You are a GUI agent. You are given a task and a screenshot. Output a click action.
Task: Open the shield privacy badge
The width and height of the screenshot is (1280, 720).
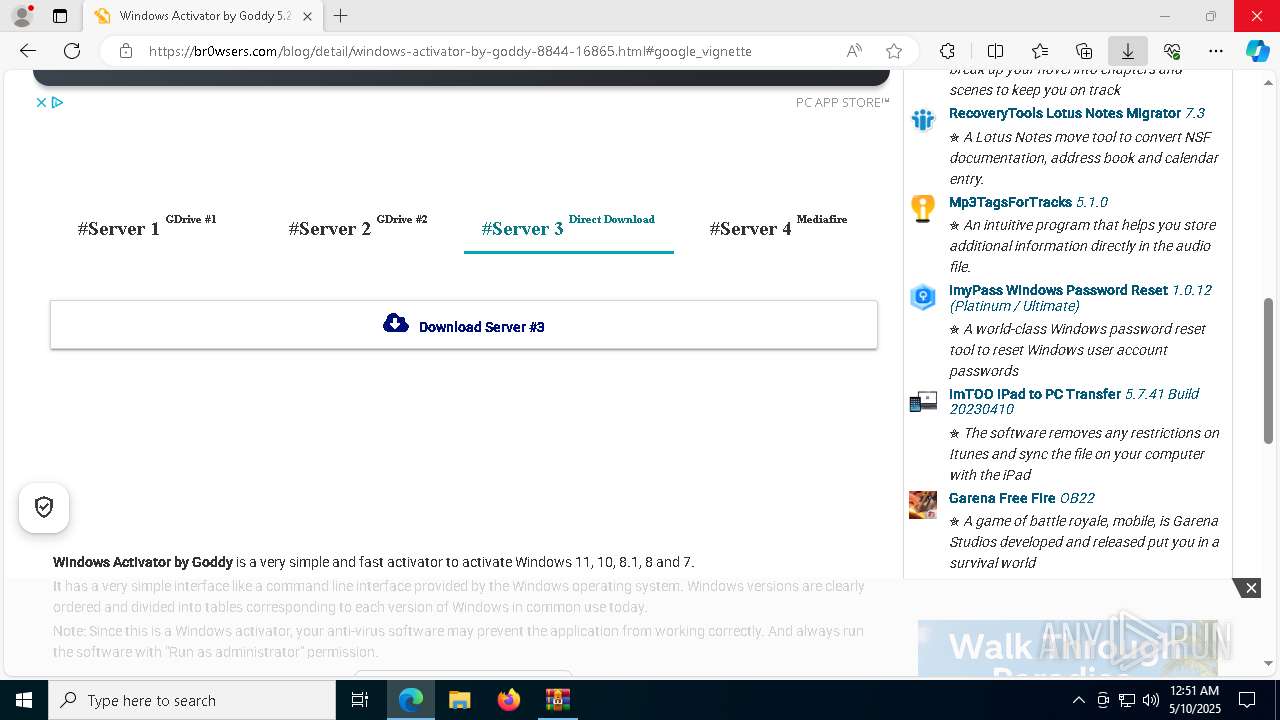pyautogui.click(x=44, y=507)
